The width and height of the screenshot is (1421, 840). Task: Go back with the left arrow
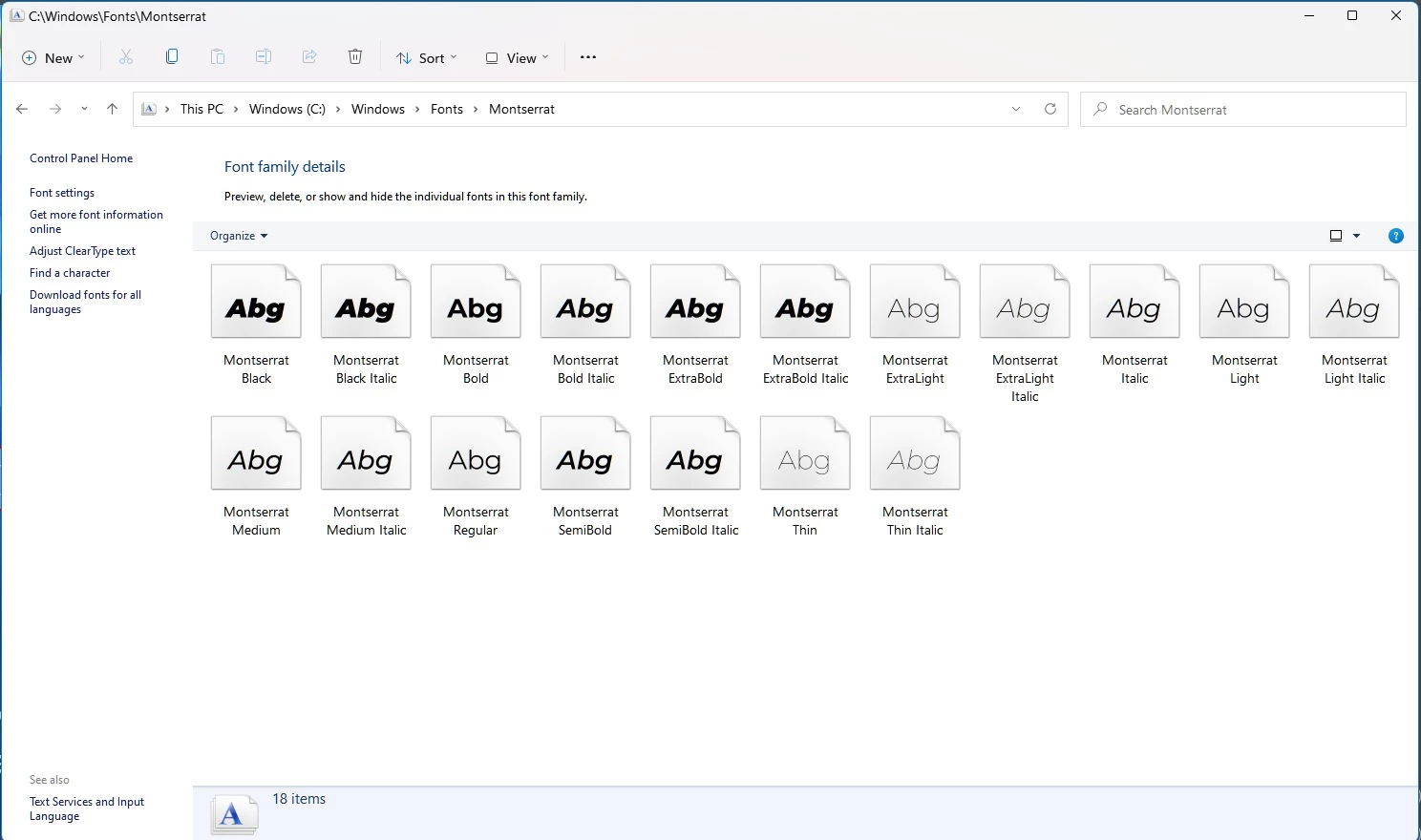coord(22,109)
